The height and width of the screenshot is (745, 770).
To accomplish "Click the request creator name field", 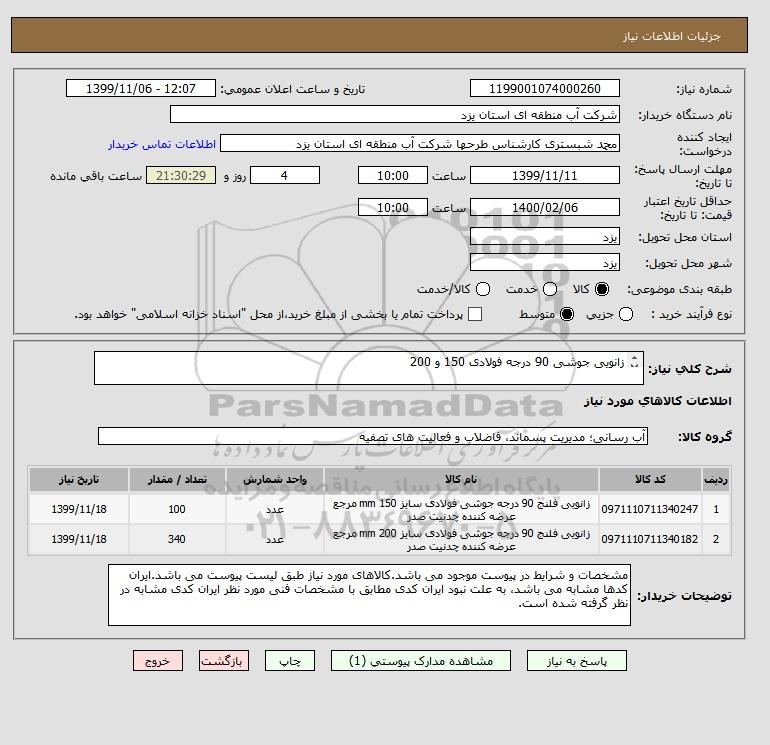I will [420, 144].
